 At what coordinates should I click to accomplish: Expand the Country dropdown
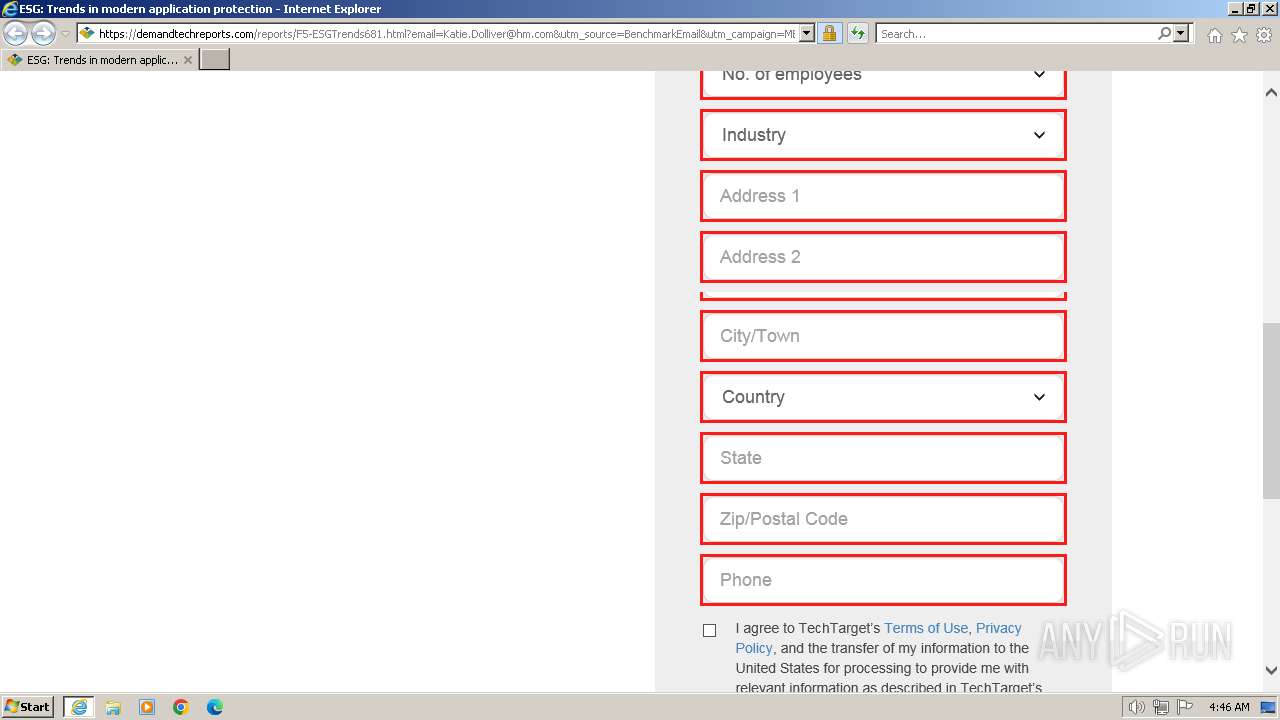pos(883,397)
